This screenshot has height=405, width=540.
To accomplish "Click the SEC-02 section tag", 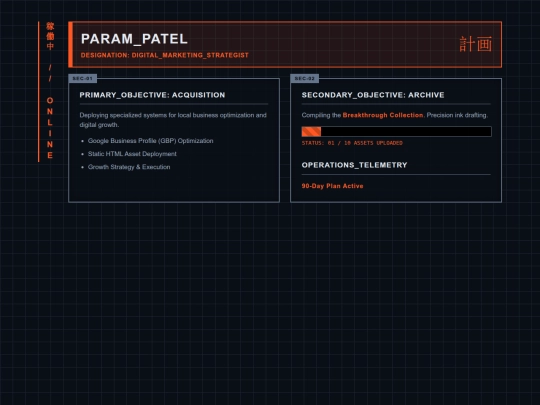I will coord(305,79).
